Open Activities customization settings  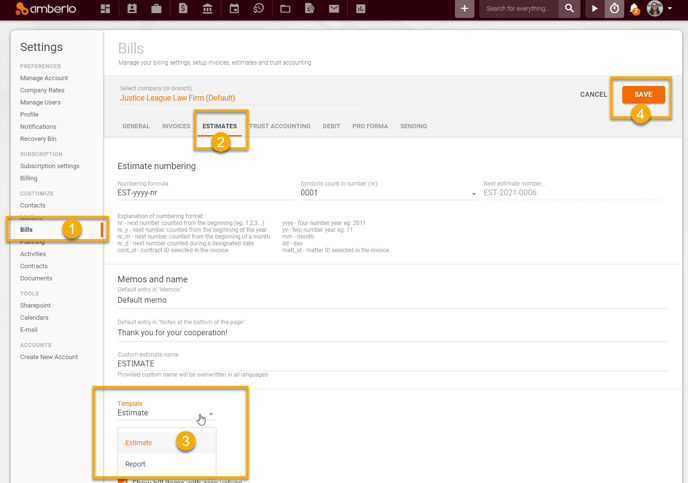[x=33, y=254]
